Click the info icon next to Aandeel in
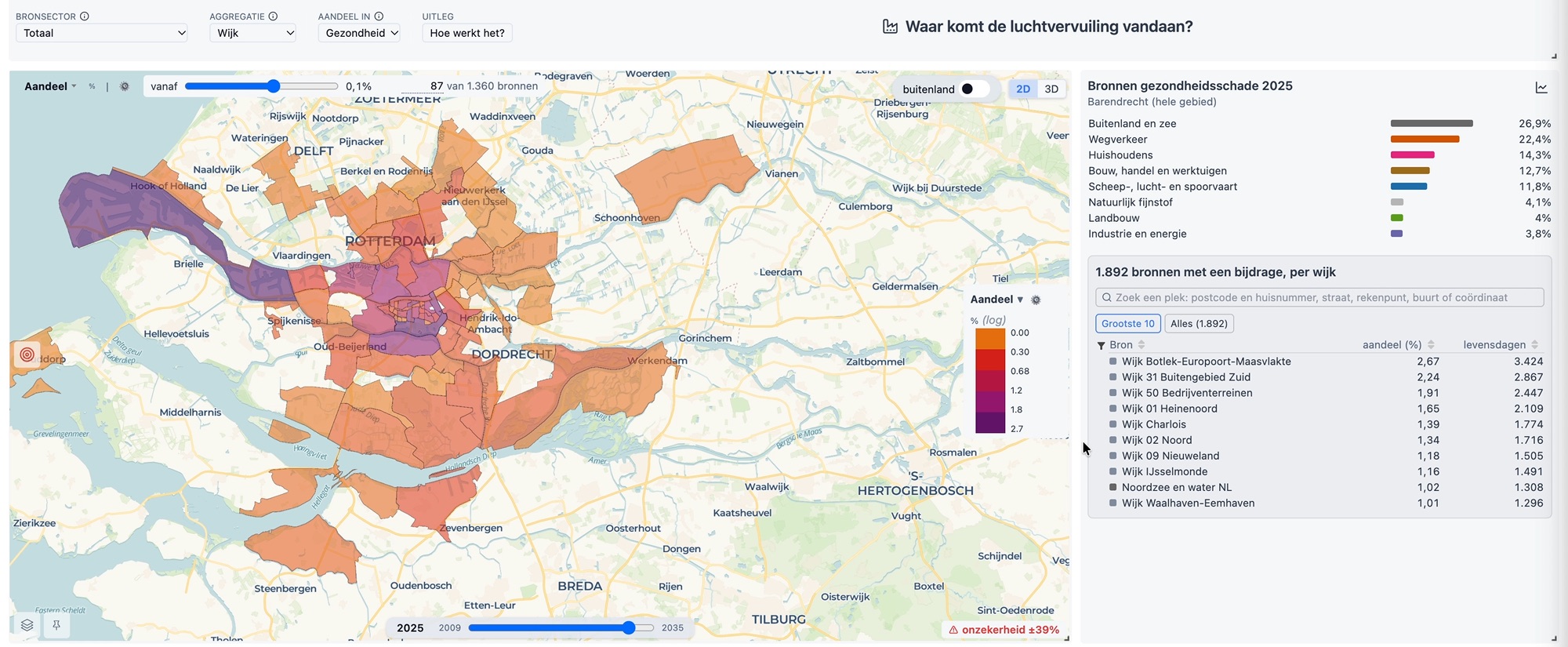Screen dimensions: 1568x647 point(379,16)
